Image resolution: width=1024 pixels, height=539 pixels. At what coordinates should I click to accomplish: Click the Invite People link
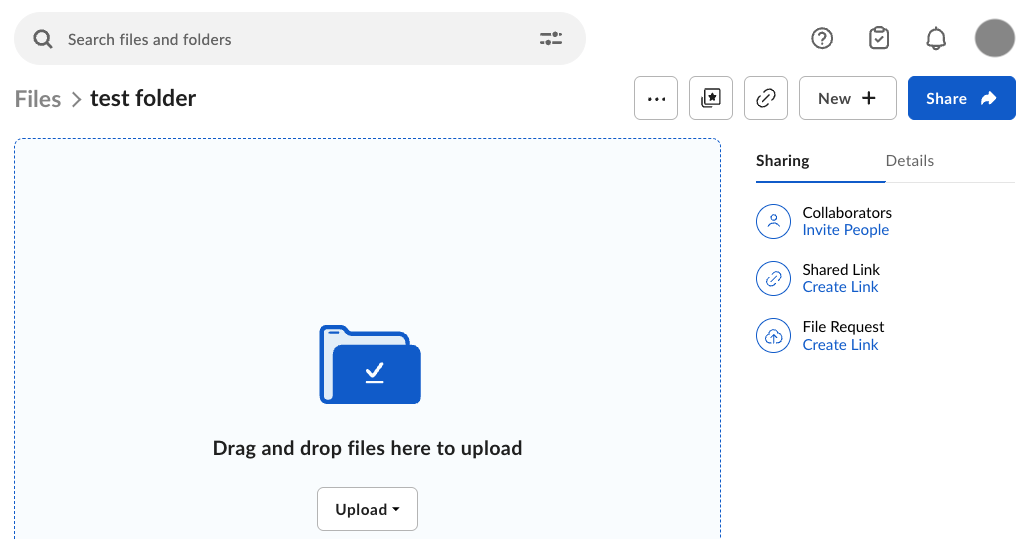coord(845,230)
